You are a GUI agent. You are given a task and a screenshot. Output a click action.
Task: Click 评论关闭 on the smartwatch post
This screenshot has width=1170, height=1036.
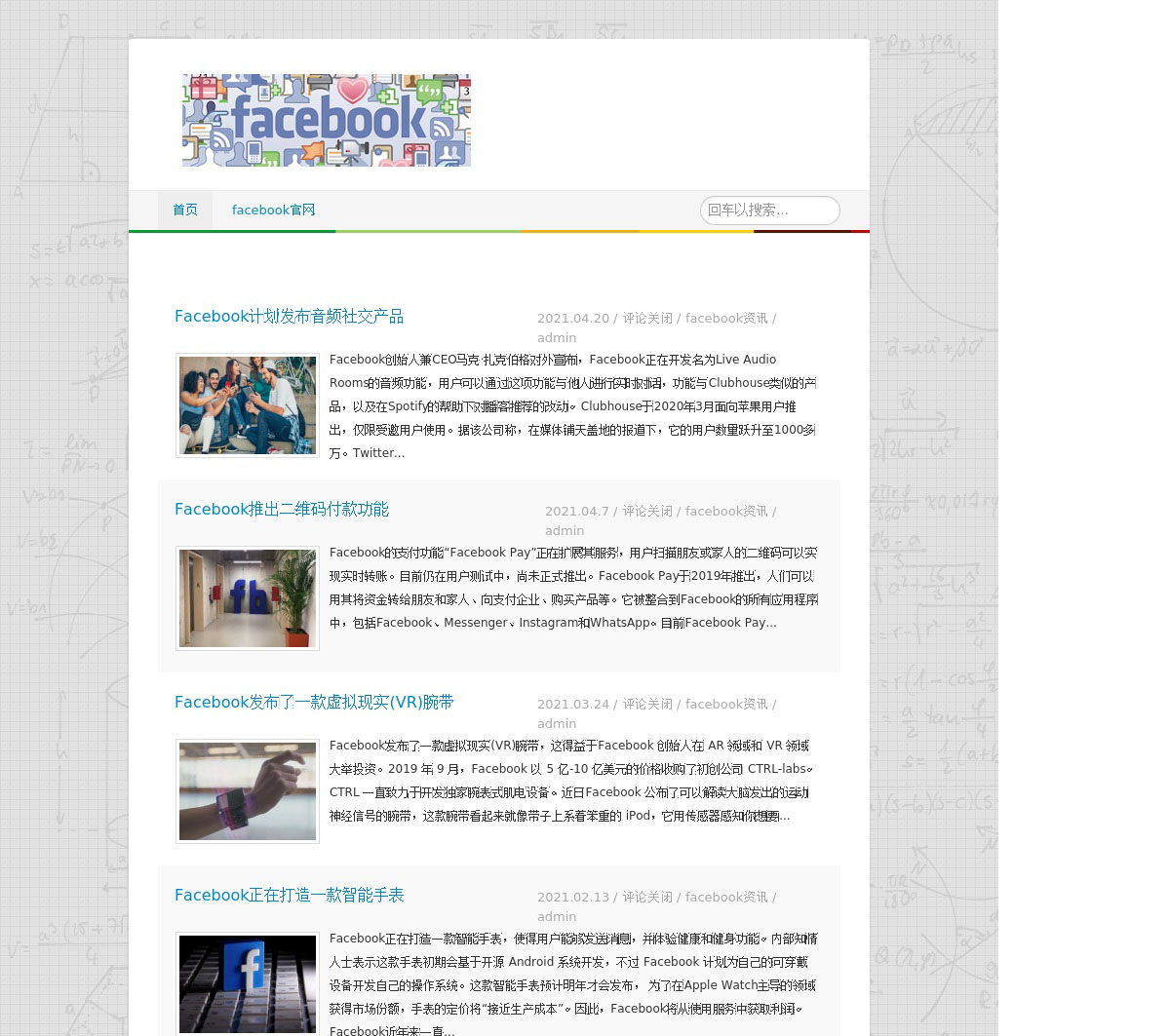(647, 897)
